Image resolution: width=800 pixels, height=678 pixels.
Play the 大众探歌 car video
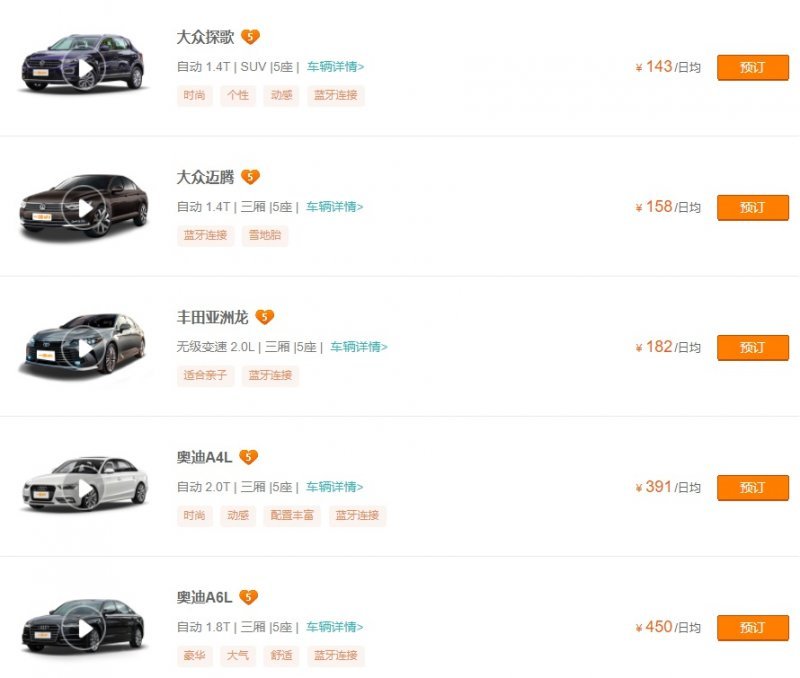[x=85, y=68]
